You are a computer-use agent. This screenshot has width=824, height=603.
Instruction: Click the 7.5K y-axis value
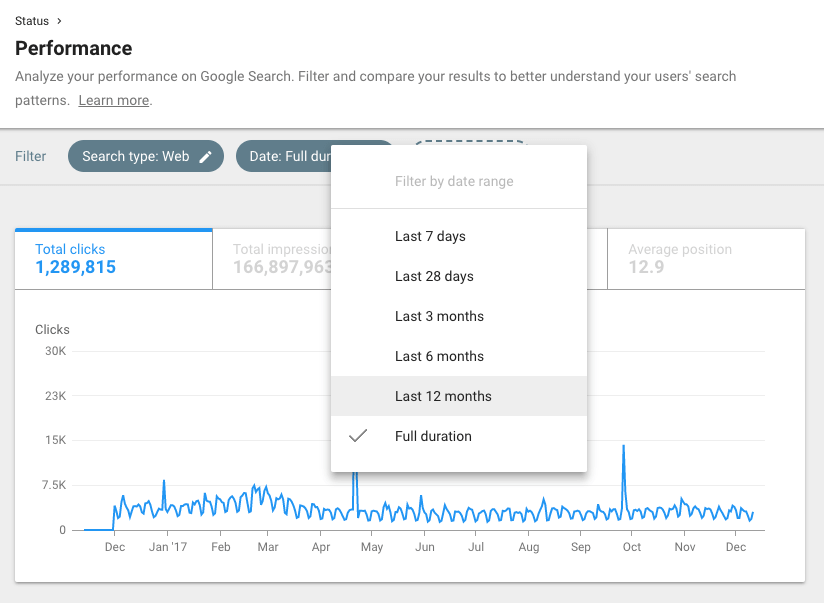pyautogui.click(x=54, y=485)
